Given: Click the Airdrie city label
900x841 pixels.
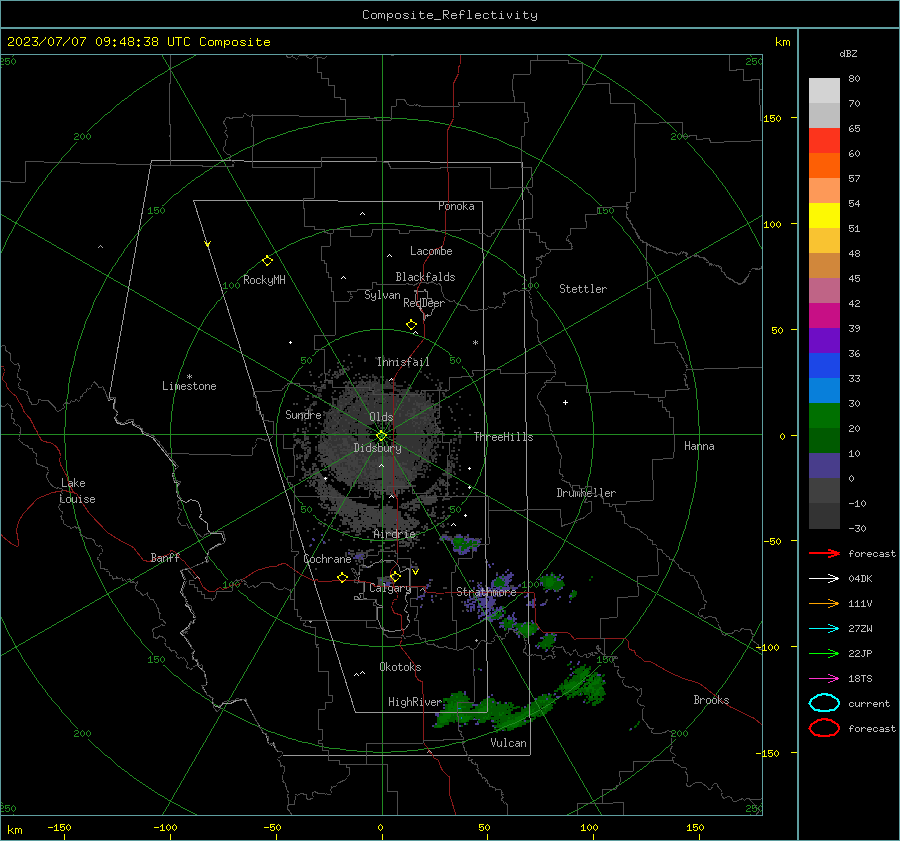Looking at the screenshot, I should pyautogui.click(x=394, y=534).
